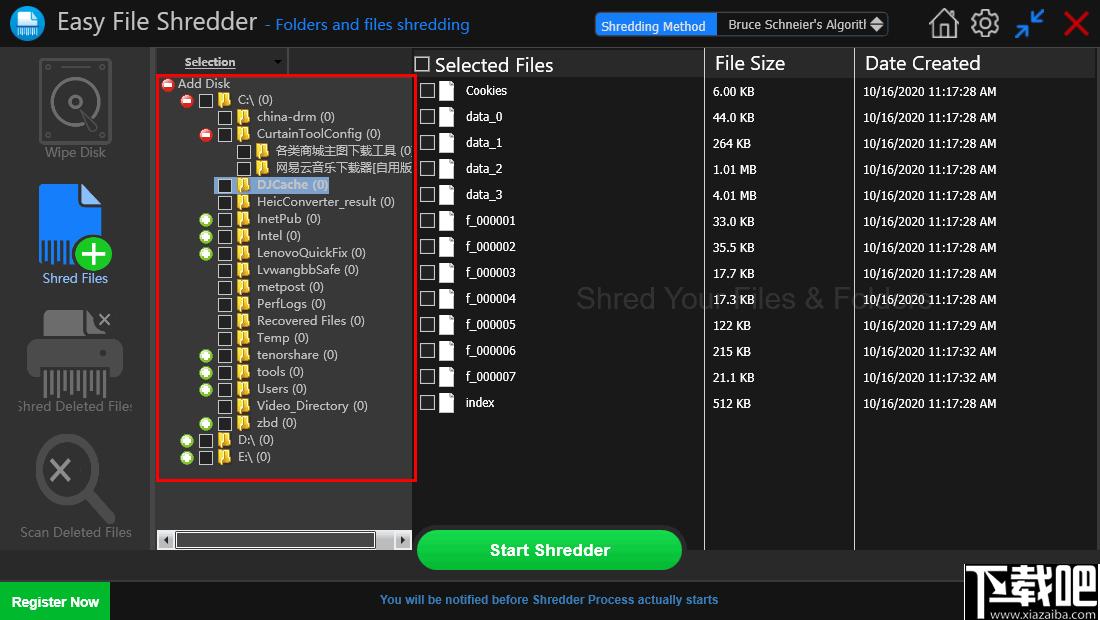Click the right arrow of tree scrollbar
Viewport: 1100px width, 620px height.
point(403,540)
